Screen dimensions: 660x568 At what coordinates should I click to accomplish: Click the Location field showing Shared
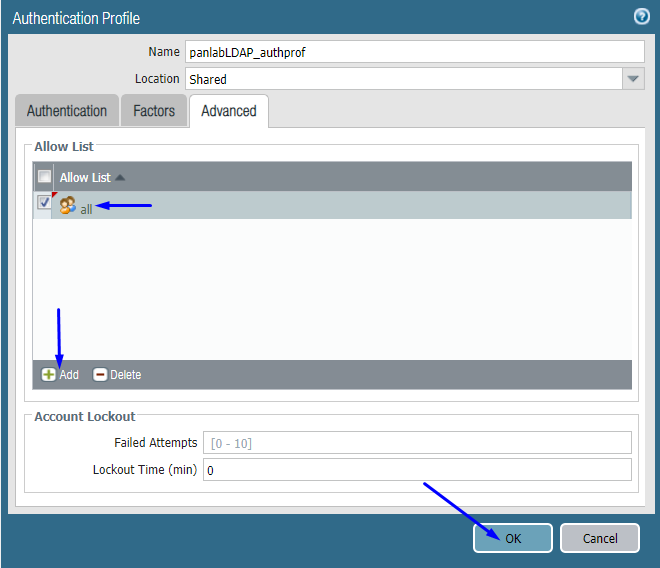pyautogui.click(x=404, y=79)
